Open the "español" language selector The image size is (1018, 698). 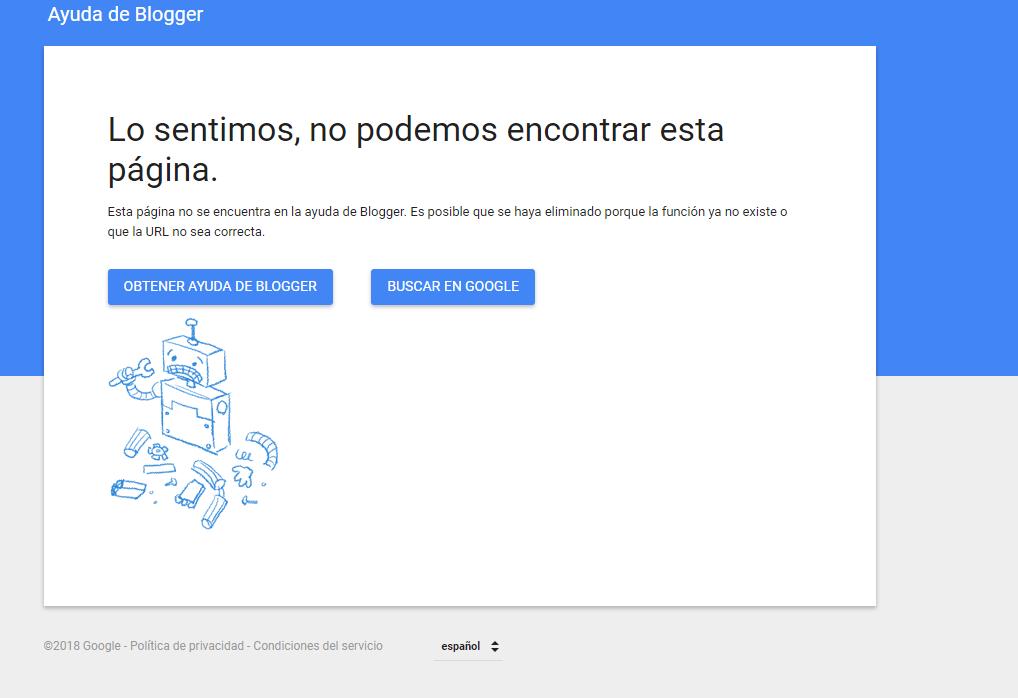tap(460, 645)
